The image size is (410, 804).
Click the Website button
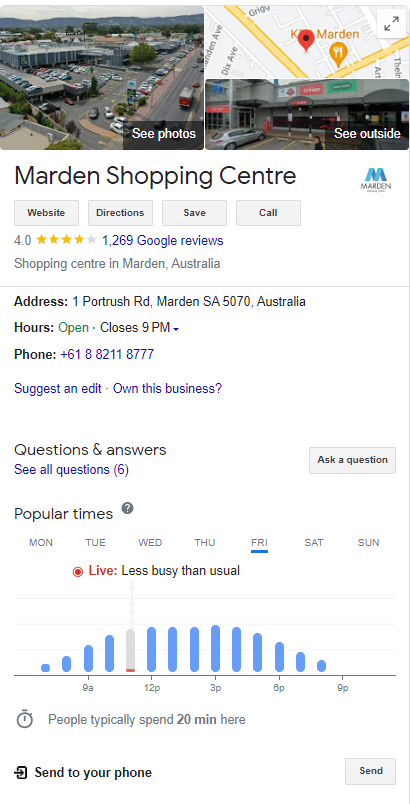pos(46,213)
